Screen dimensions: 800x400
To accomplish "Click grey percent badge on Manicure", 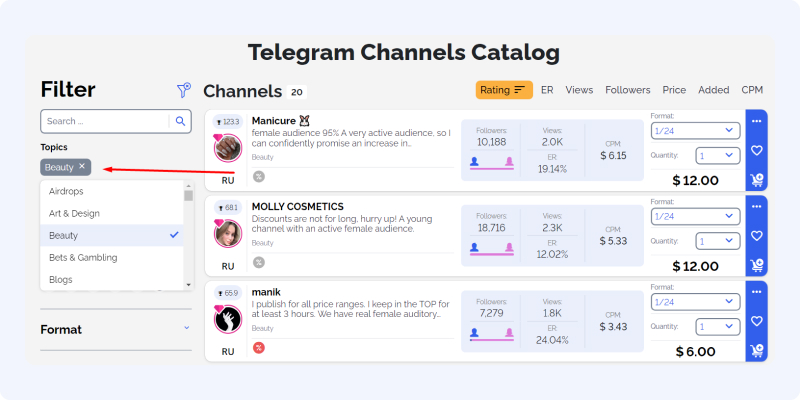I will pyautogui.click(x=259, y=177).
